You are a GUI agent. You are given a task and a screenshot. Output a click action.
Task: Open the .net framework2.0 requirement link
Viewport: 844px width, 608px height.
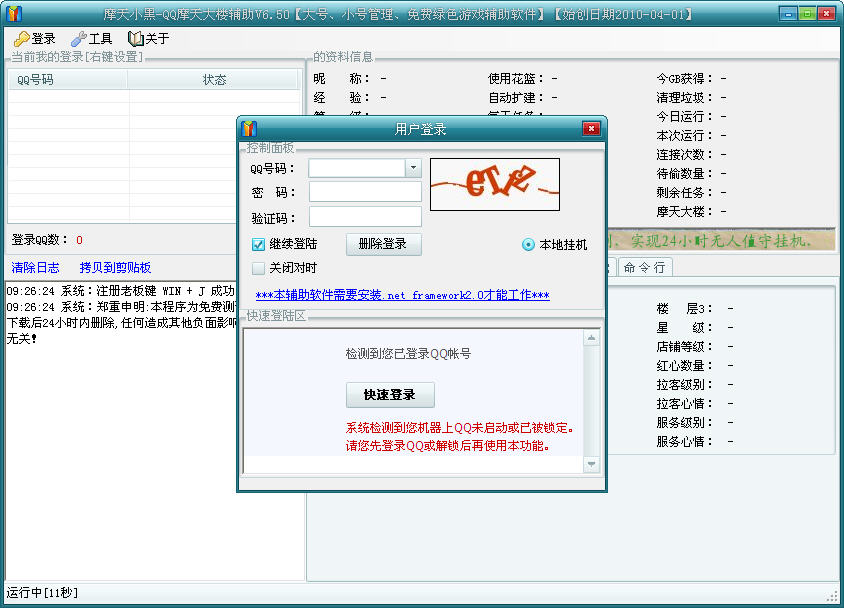point(403,295)
